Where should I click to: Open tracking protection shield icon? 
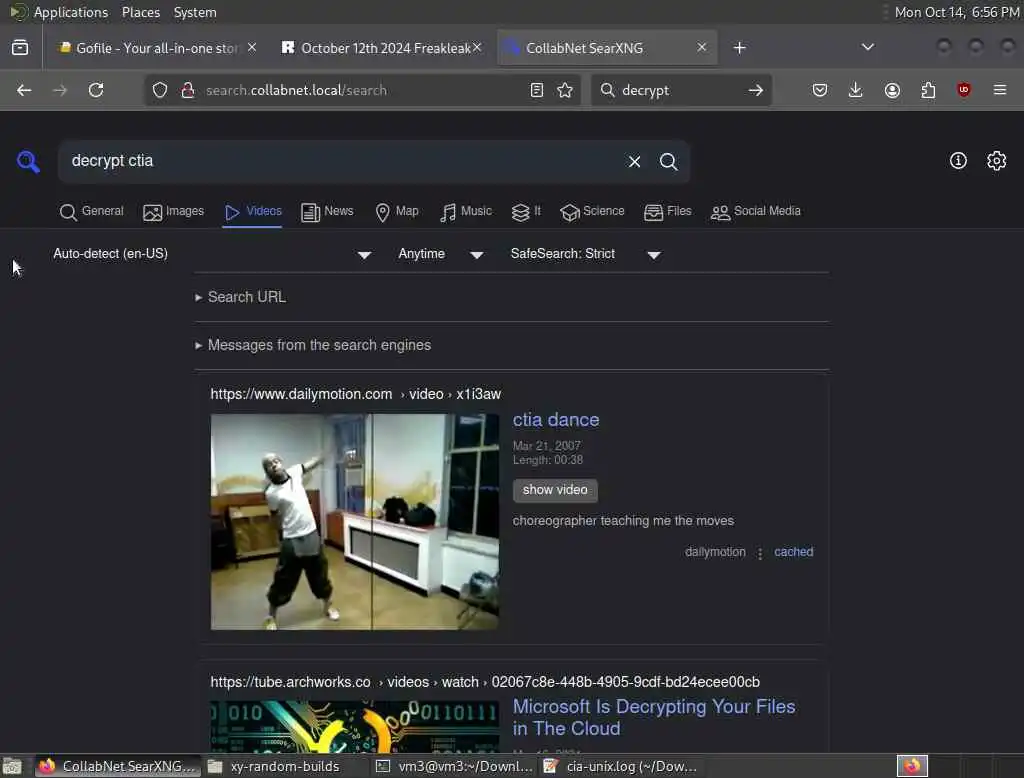(159, 90)
